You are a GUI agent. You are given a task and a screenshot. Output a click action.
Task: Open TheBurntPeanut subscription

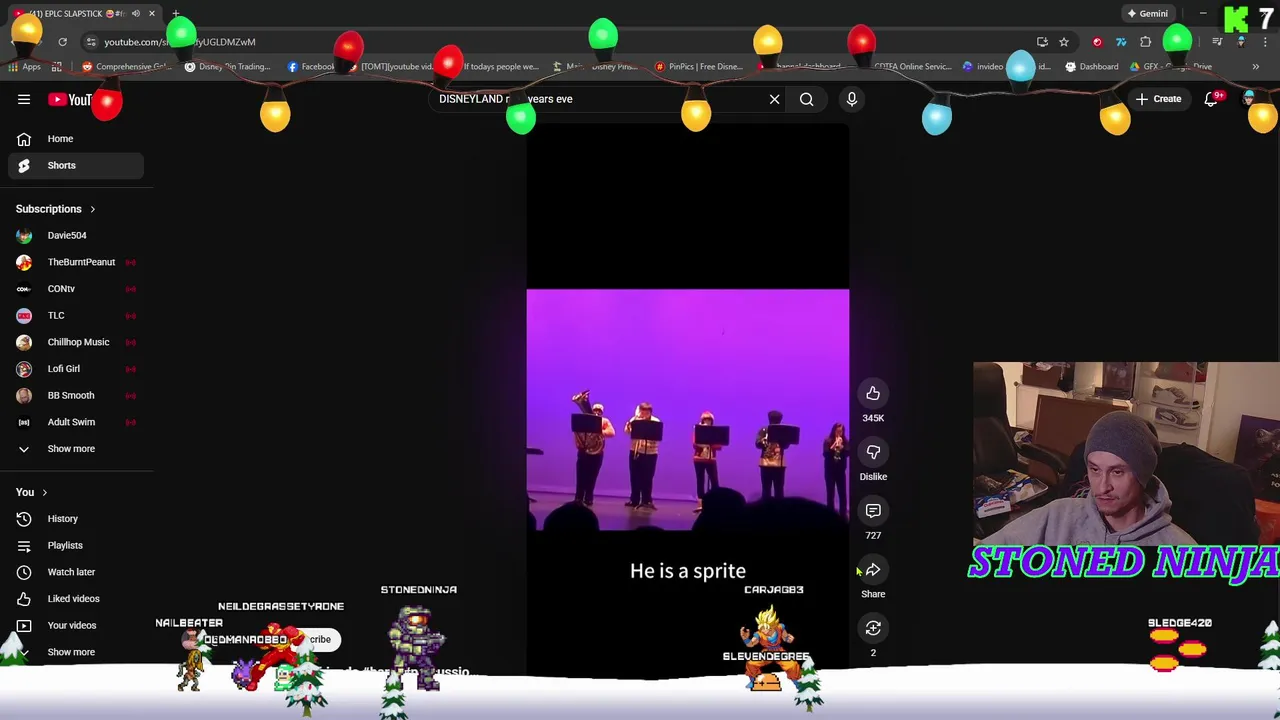75,262
